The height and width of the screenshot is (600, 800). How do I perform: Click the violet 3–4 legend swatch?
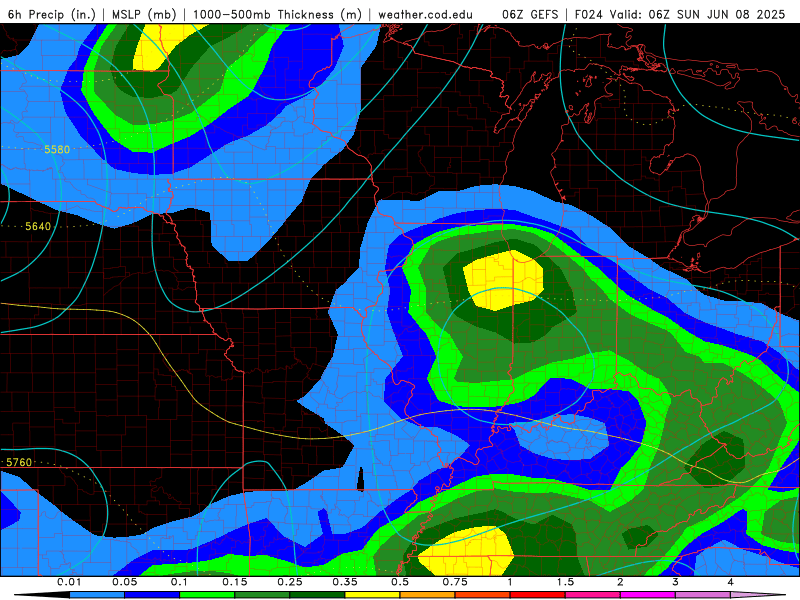(703, 595)
